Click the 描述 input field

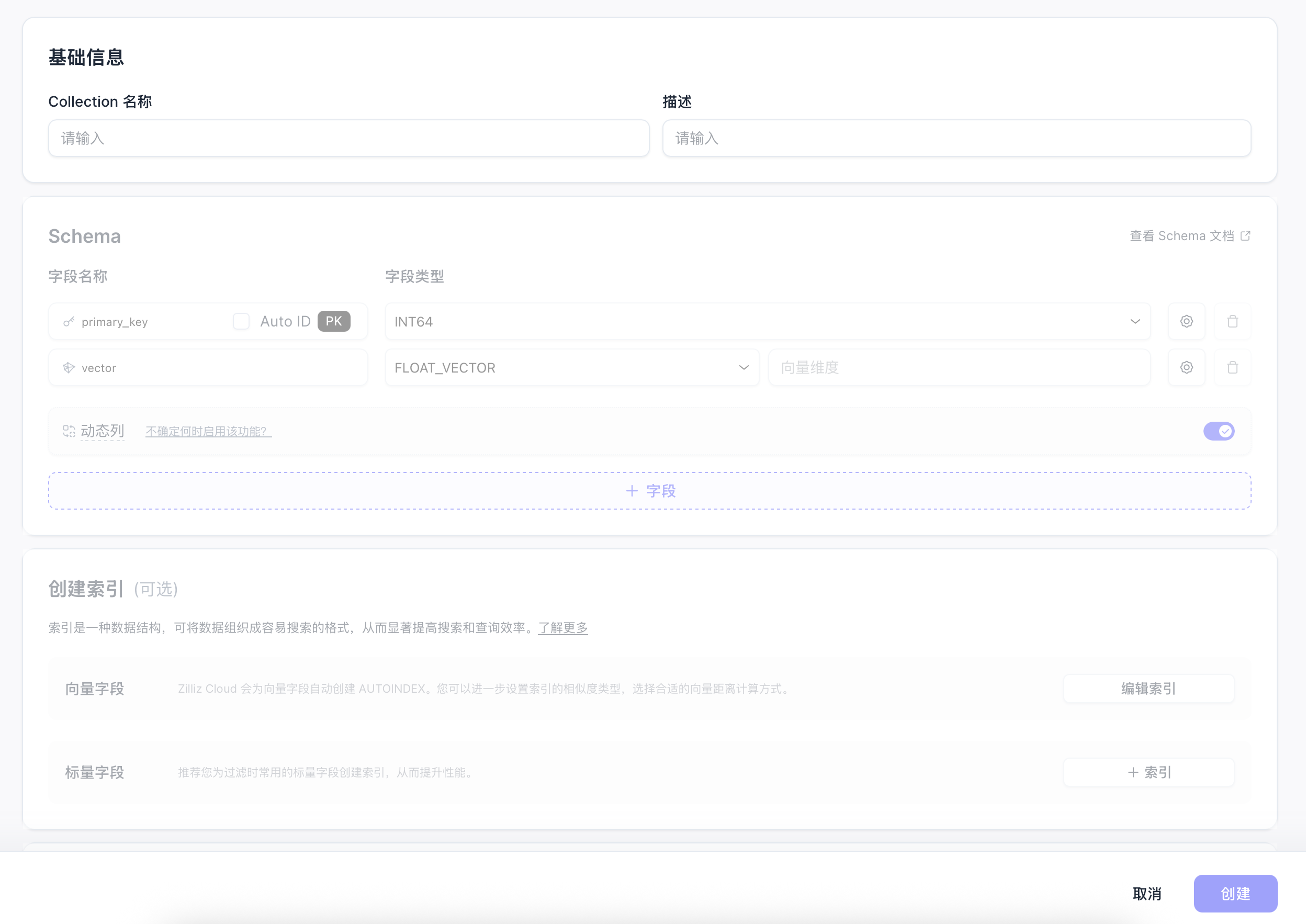[x=957, y=138]
